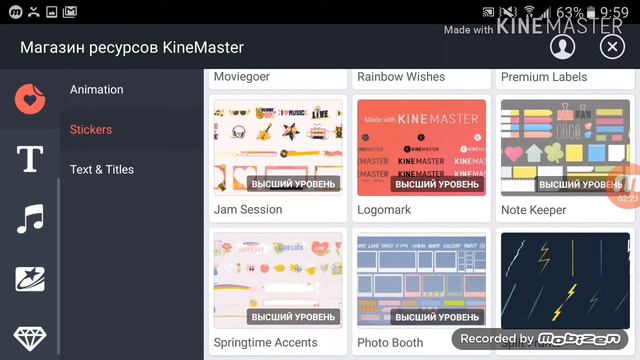
Task: Close the KineMaster asset store
Action: (x=612, y=47)
